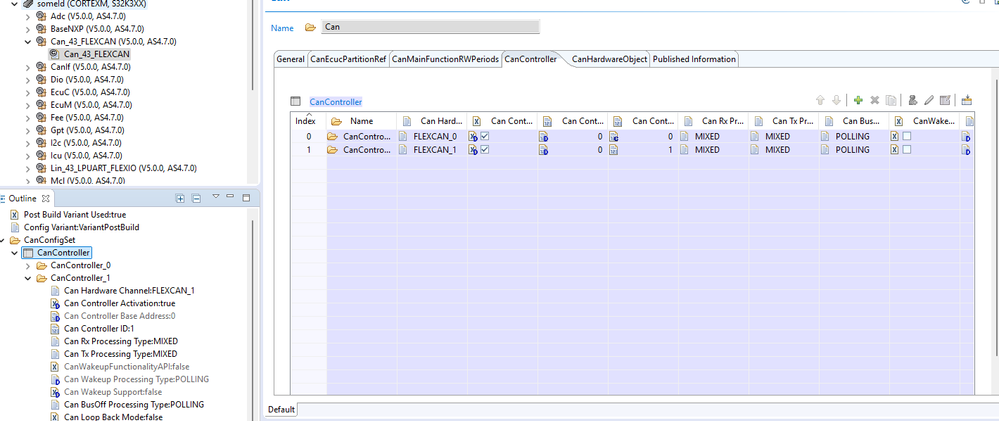Select the Default tab at editor bottom
This screenshot has height=421, width=999.
(x=281, y=410)
